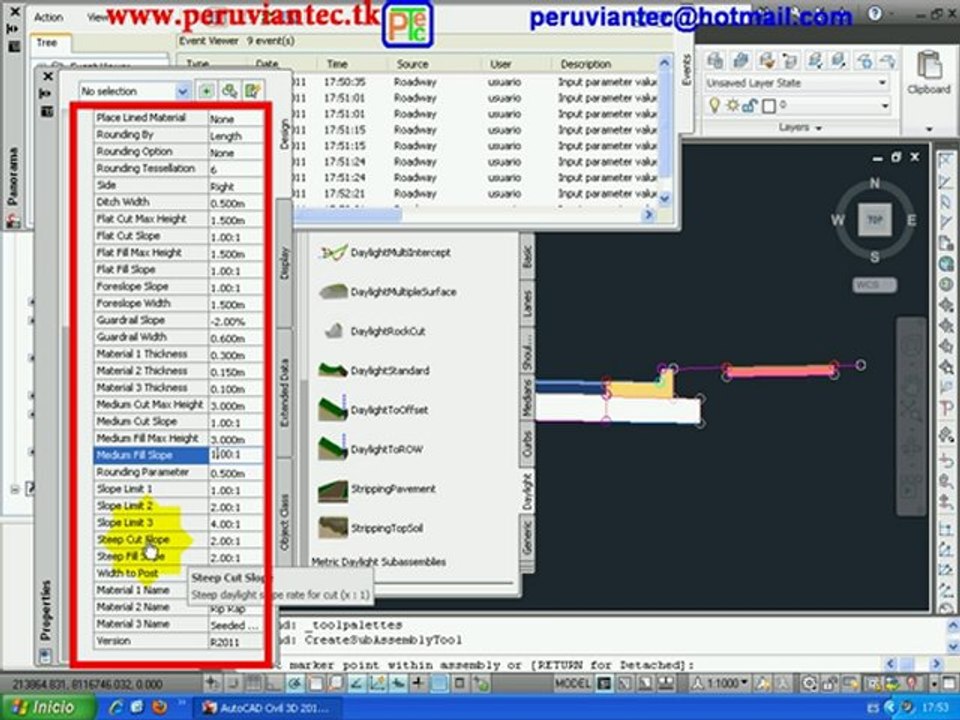Viewport: 960px width, 720px height.
Task: Toggle the layer lightbulb on/off icon
Action: [x=714, y=105]
